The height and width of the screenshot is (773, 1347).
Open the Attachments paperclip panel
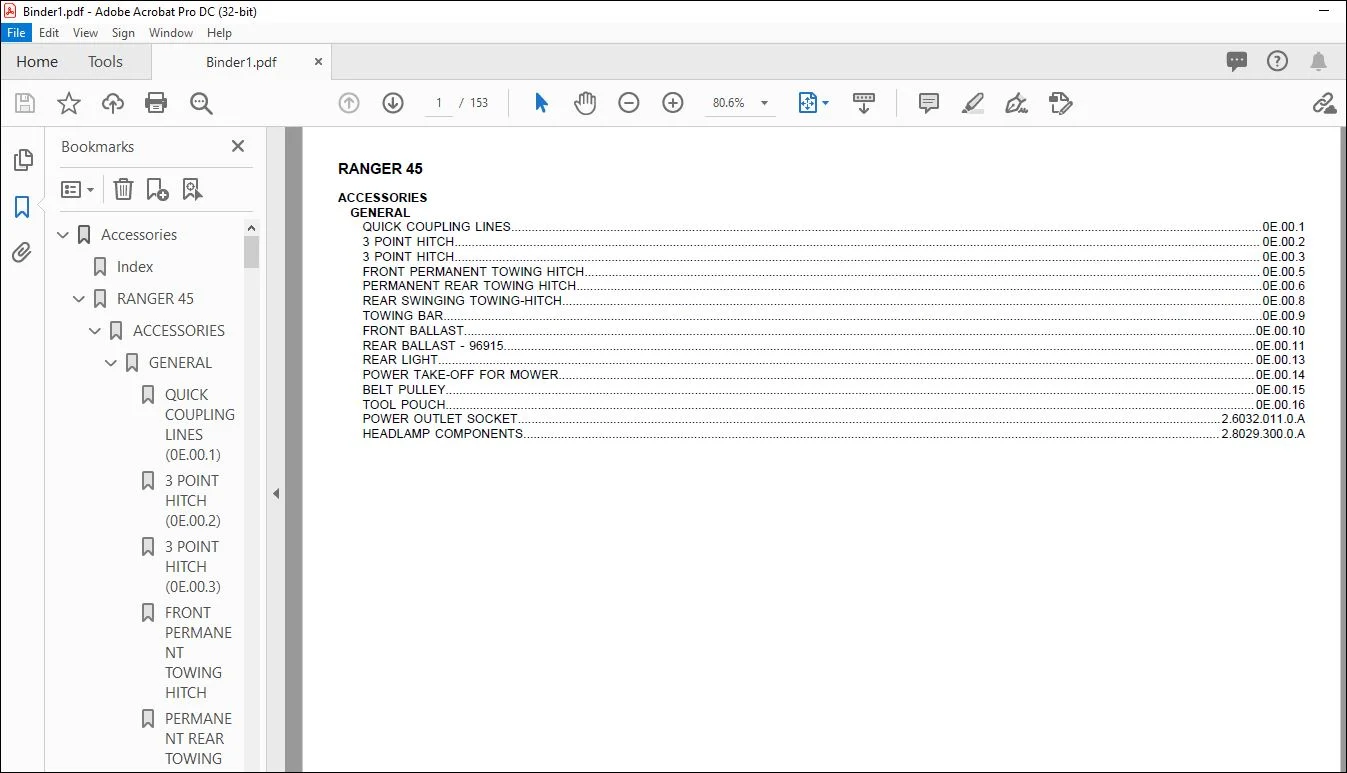click(x=22, y=253)
